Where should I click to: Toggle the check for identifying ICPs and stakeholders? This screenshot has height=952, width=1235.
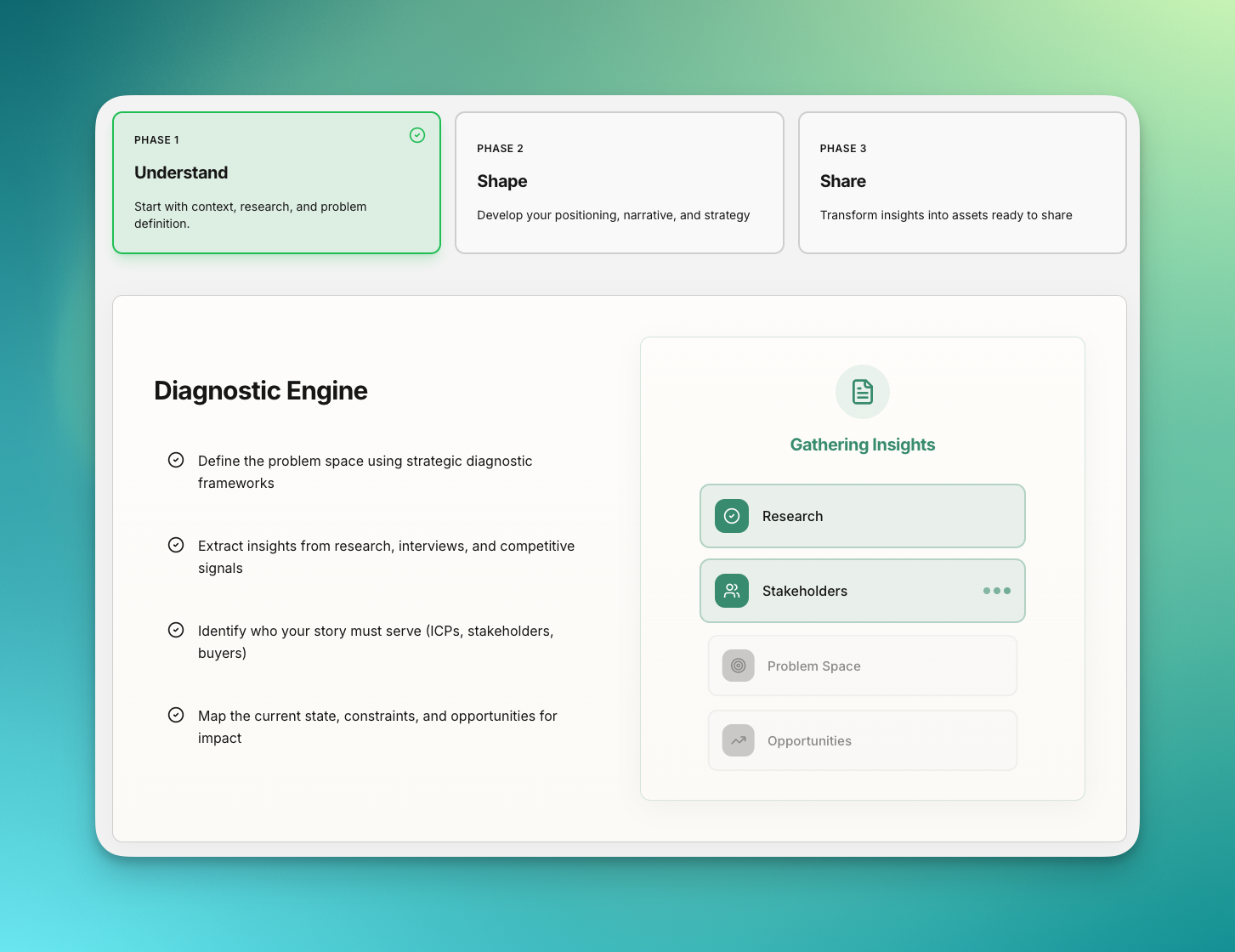pos(176,629)
